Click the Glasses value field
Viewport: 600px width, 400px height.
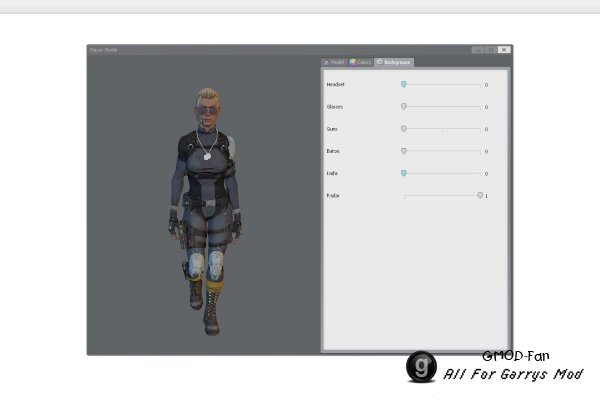(x=486, y=107)
